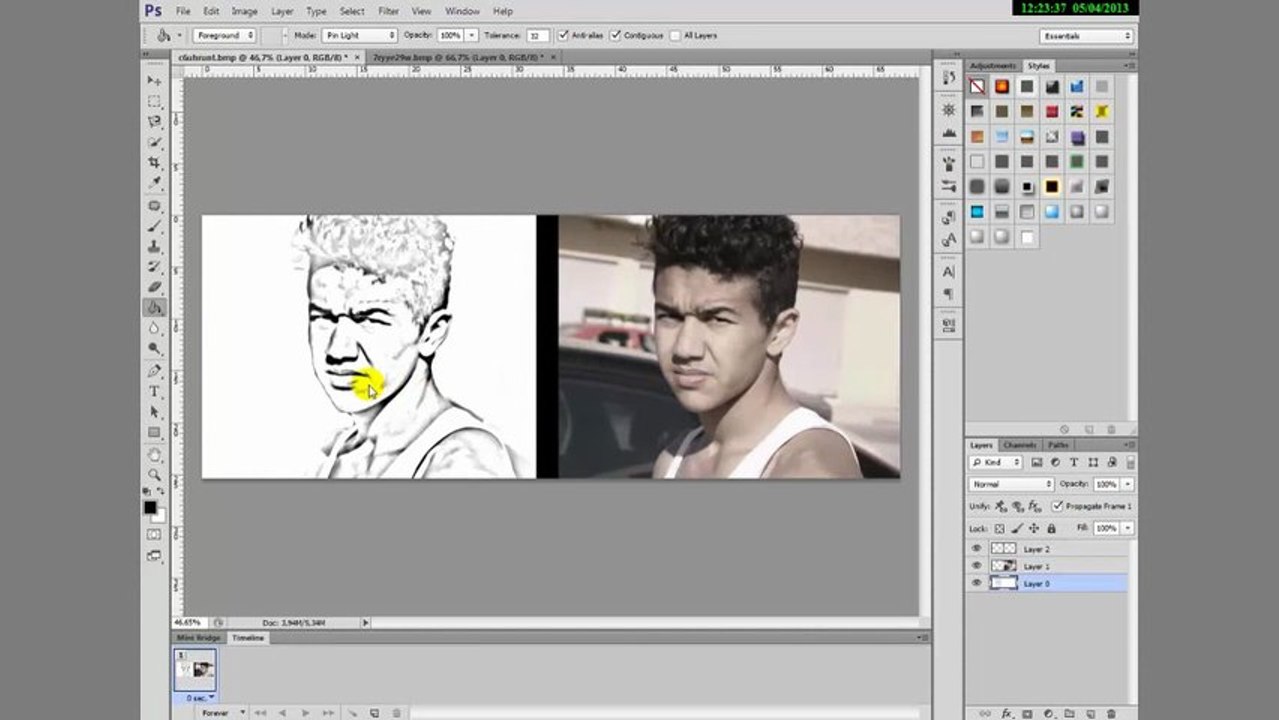Hide Layer 1 with its eye icon

tap(976, 566)
